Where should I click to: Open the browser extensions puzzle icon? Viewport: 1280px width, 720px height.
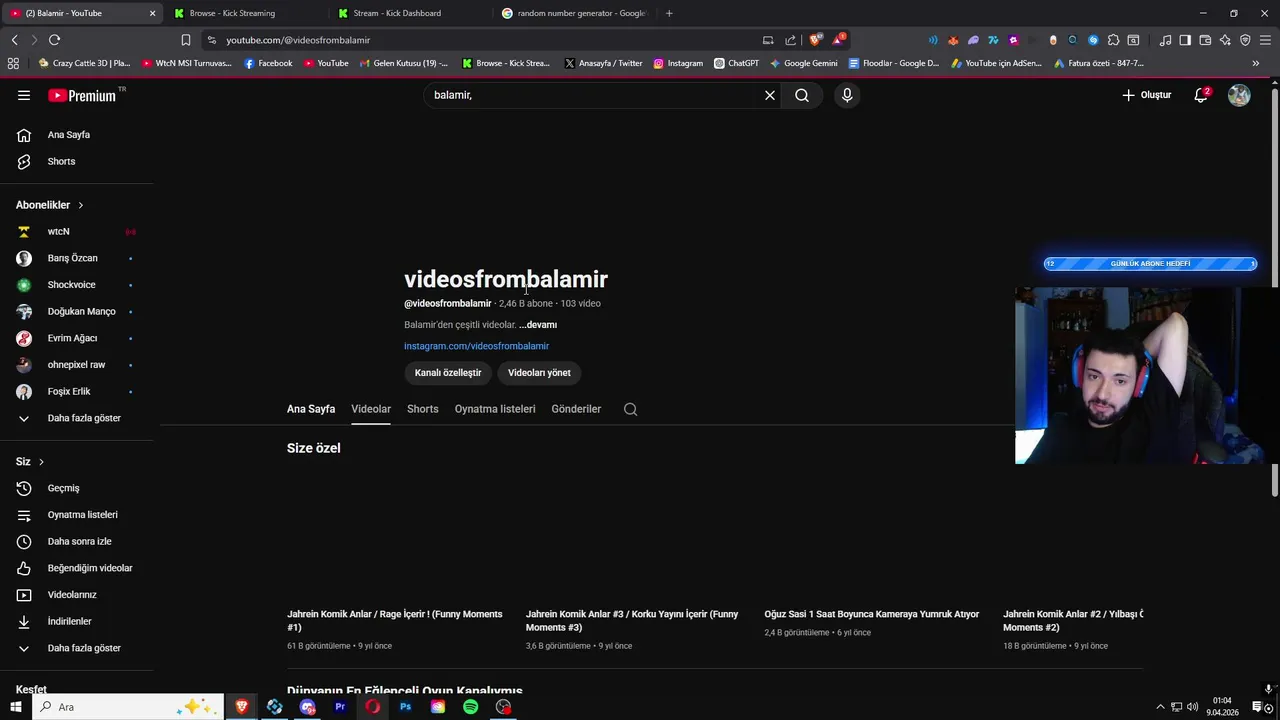click(1113, 40)
